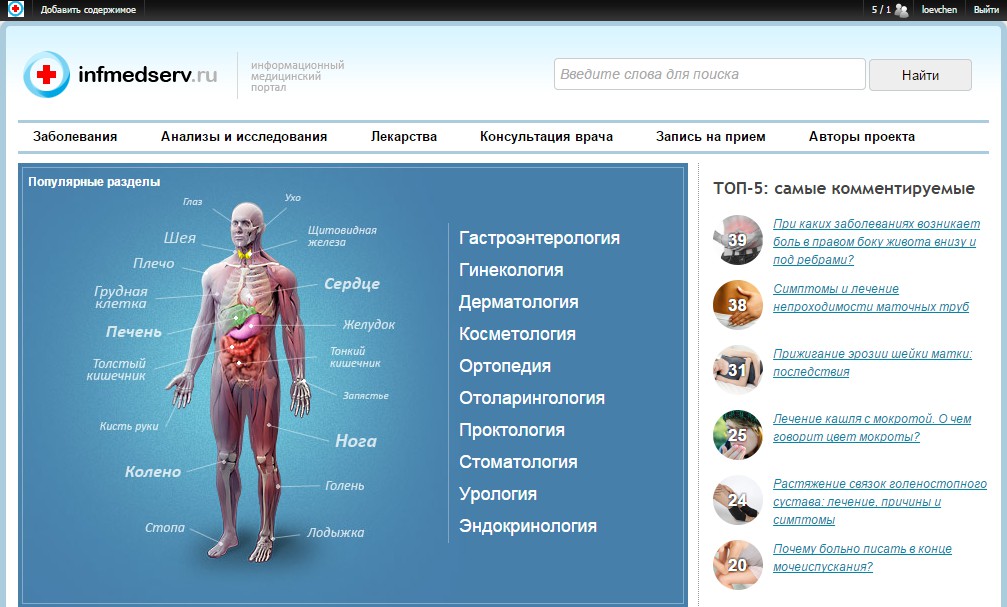The image size is (1007, 607).
Task: Open the 'Урология' section
Action: [498, 494]
